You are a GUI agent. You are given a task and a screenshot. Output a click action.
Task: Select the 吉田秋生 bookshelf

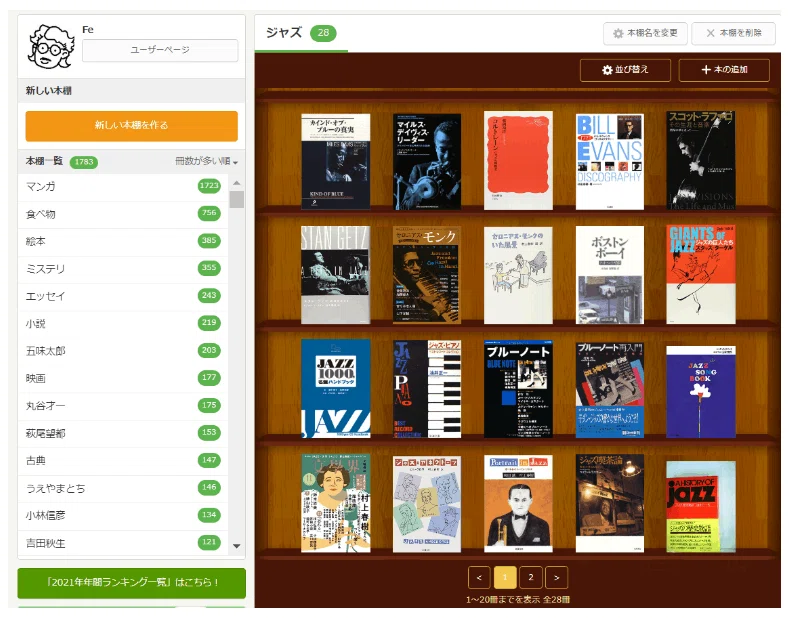123,543
